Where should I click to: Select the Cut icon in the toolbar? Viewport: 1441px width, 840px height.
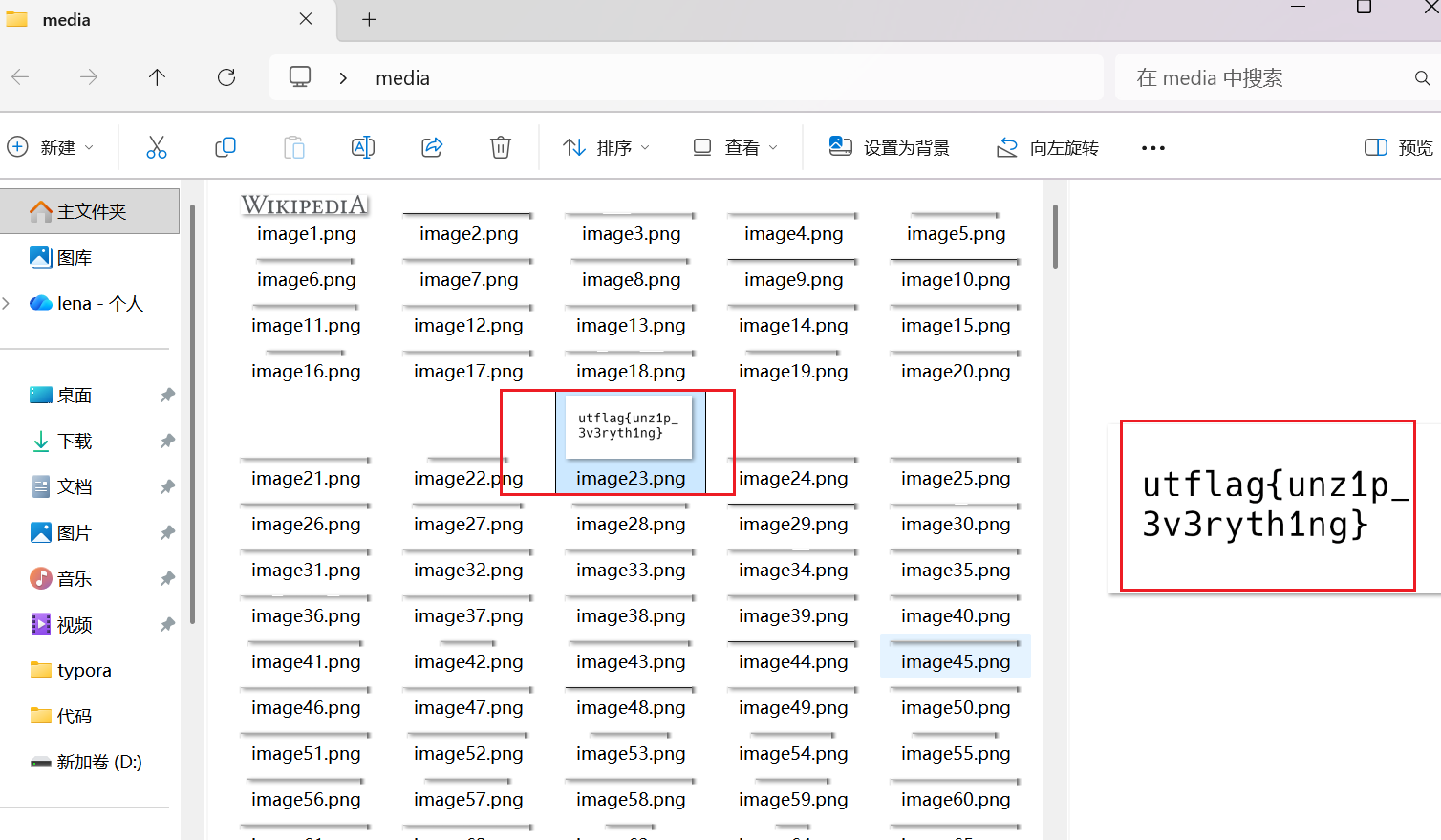click(x=156, y=147)
